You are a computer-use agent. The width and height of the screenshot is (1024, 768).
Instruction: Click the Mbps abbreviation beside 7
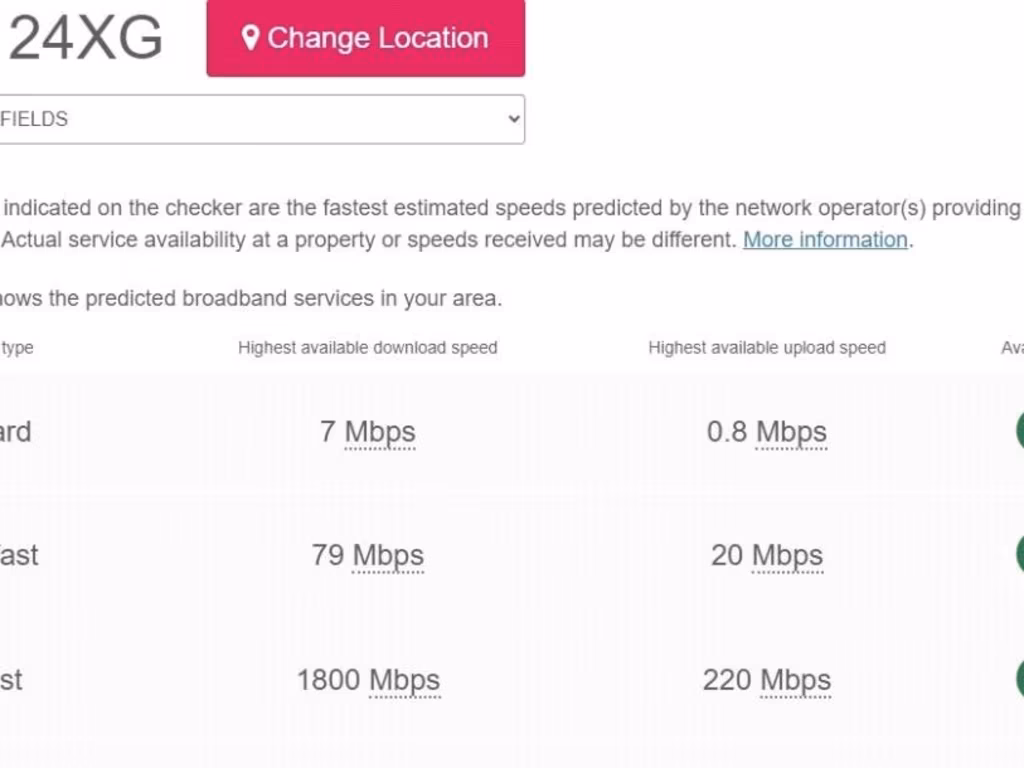(x=380, y=432)
